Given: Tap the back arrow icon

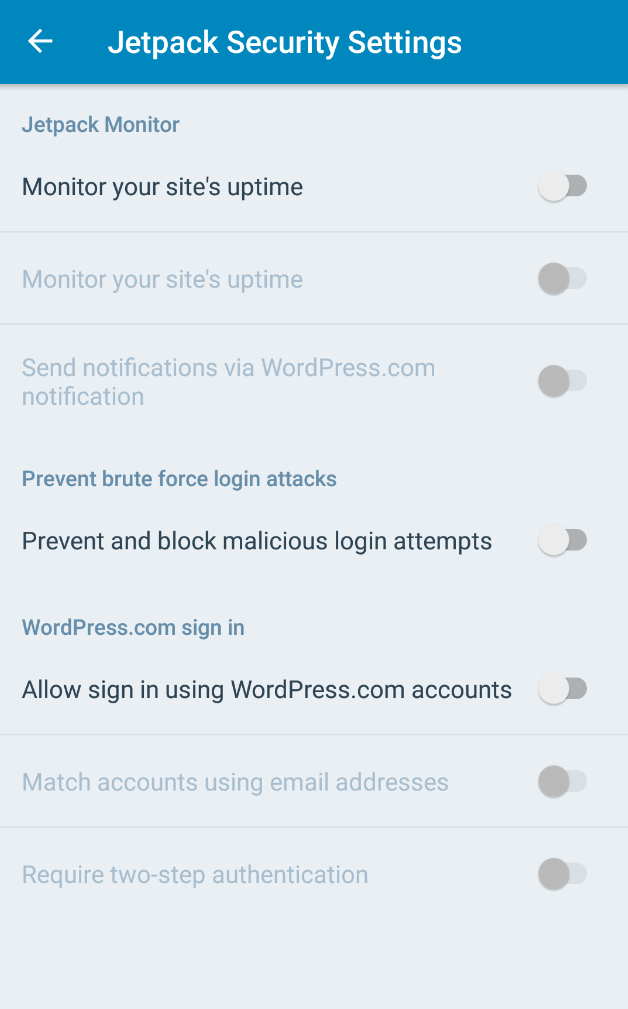Looking at the screenshot, I should pyautogui.click(x=40, y=42).
